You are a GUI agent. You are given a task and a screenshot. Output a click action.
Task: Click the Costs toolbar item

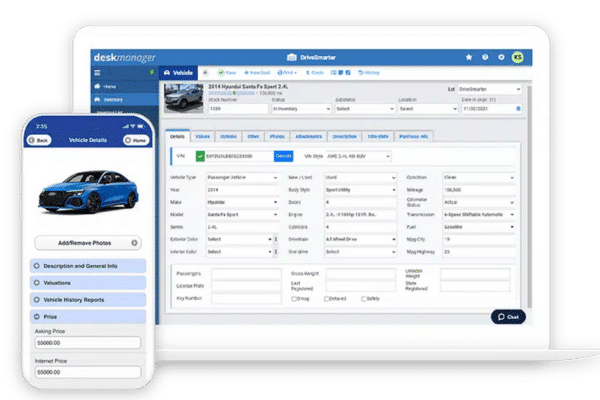(315, 72)
